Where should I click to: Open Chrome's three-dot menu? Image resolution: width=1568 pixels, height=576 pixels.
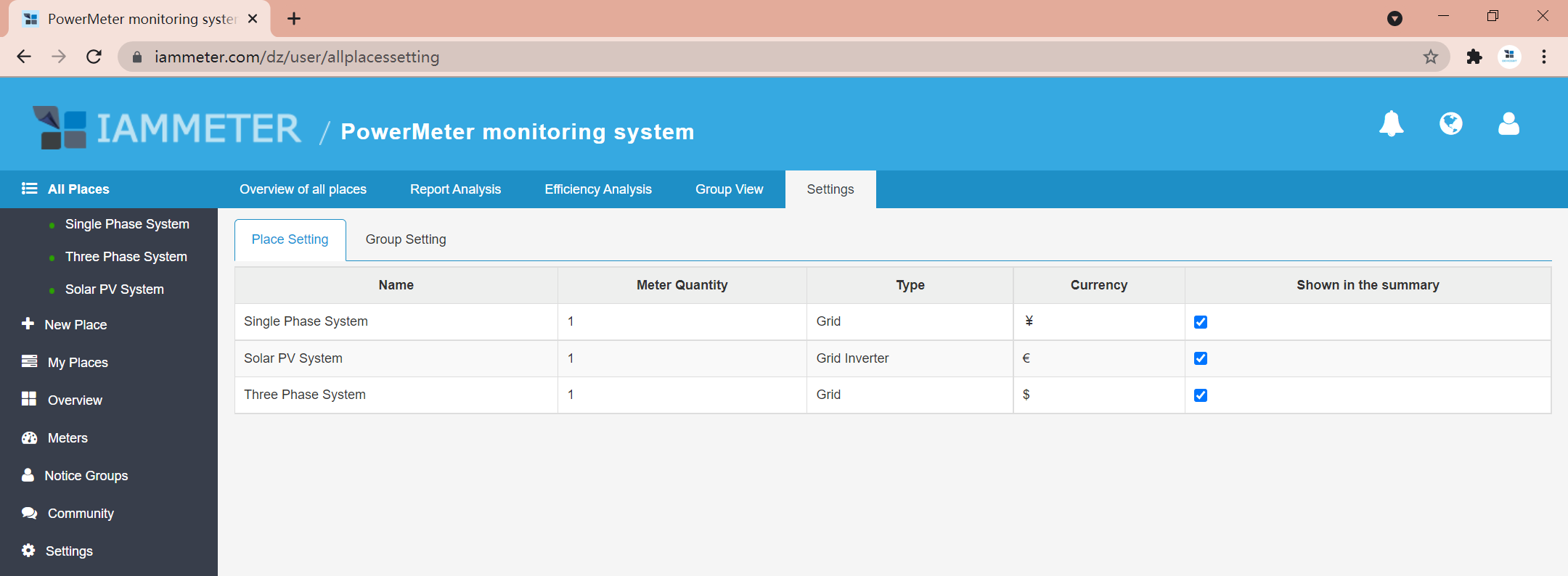[1544, 57]
